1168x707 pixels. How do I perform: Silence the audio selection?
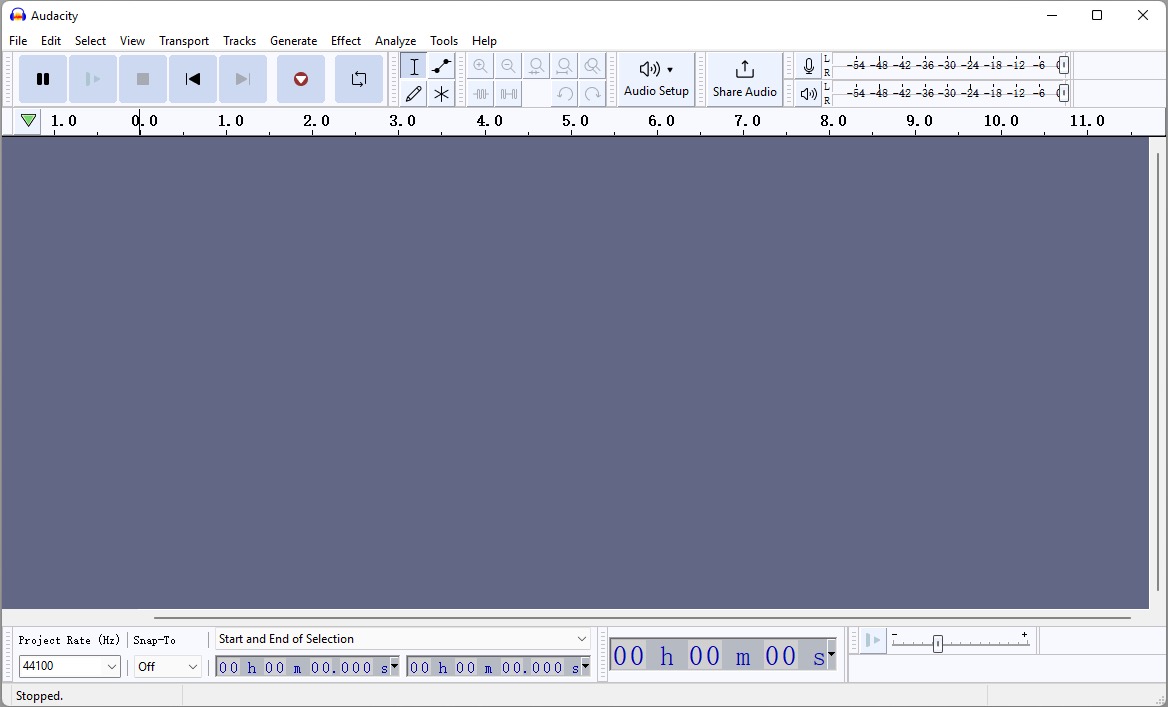point(509,93)
